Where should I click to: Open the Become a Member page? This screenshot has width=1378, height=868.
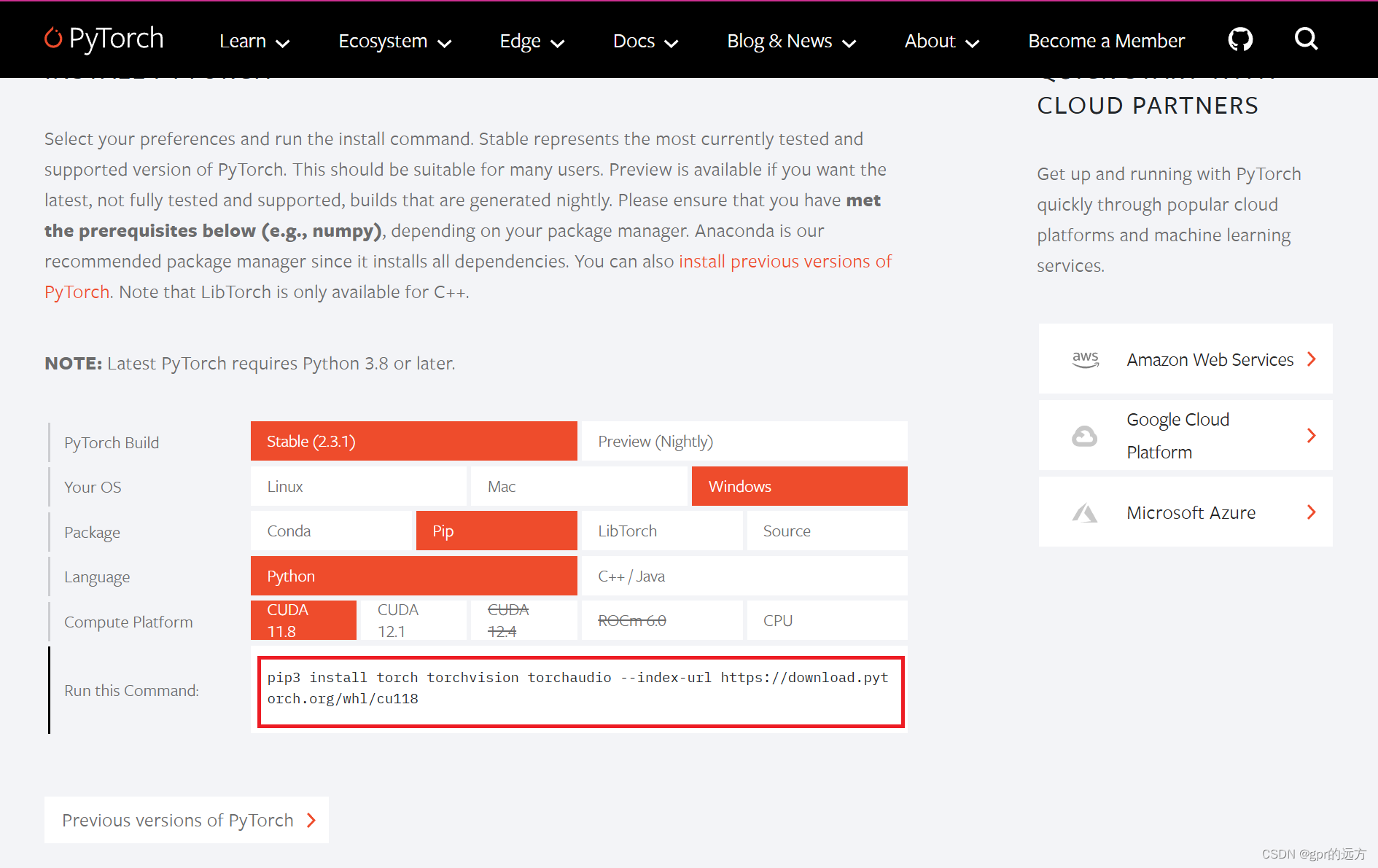tap(1106, 41)
